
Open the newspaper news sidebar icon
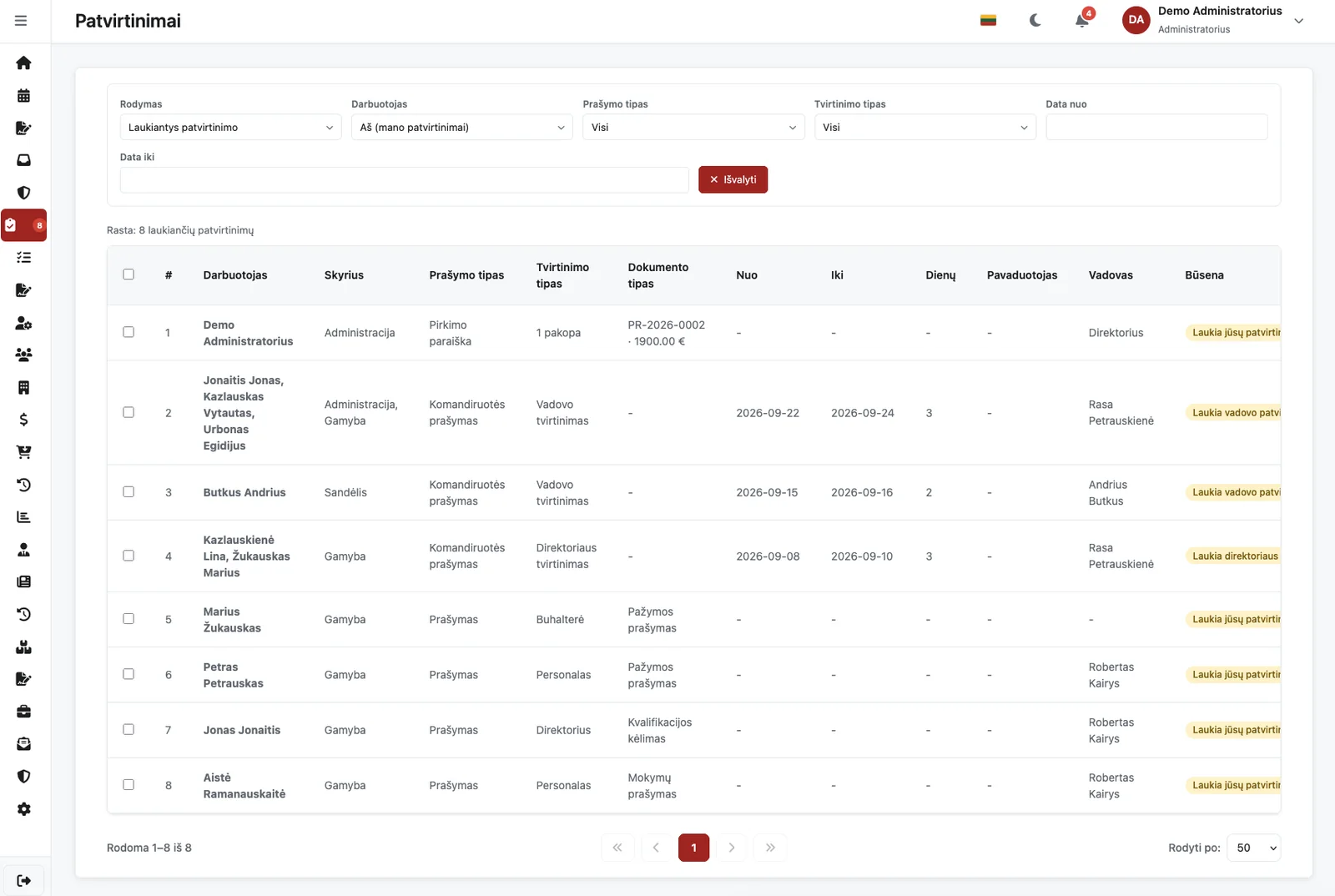(x=23, y=581)
